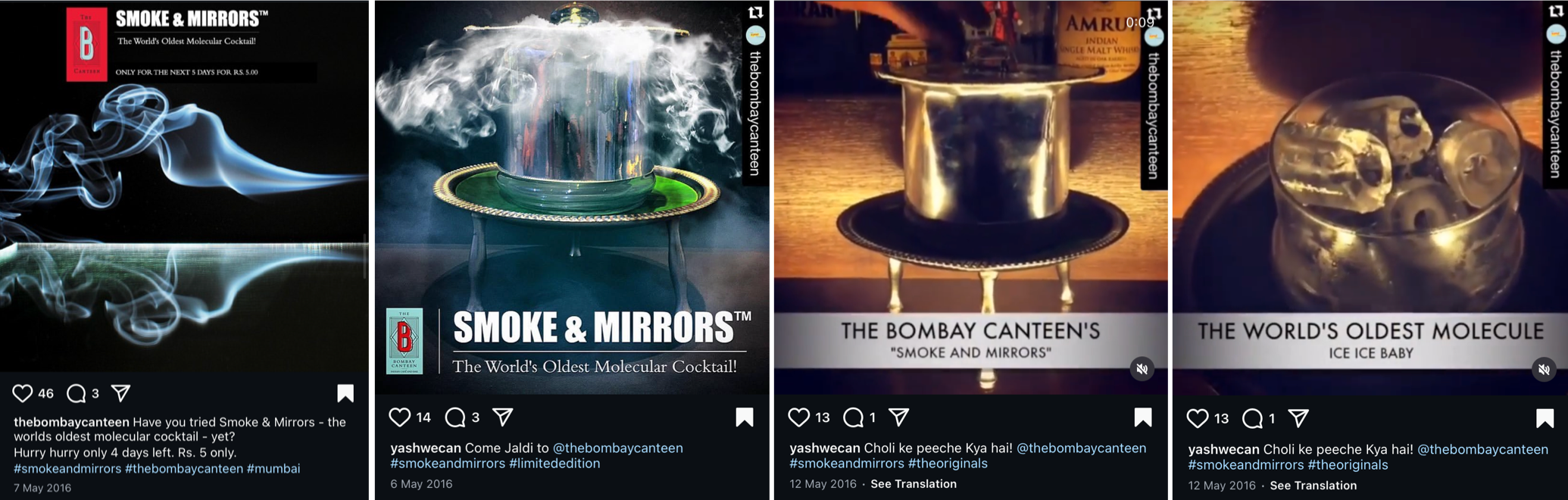Open comments on the 6 May 2016 post
Image resolution: width=1568 pixels, height=500 pixels.
[454, 417]
